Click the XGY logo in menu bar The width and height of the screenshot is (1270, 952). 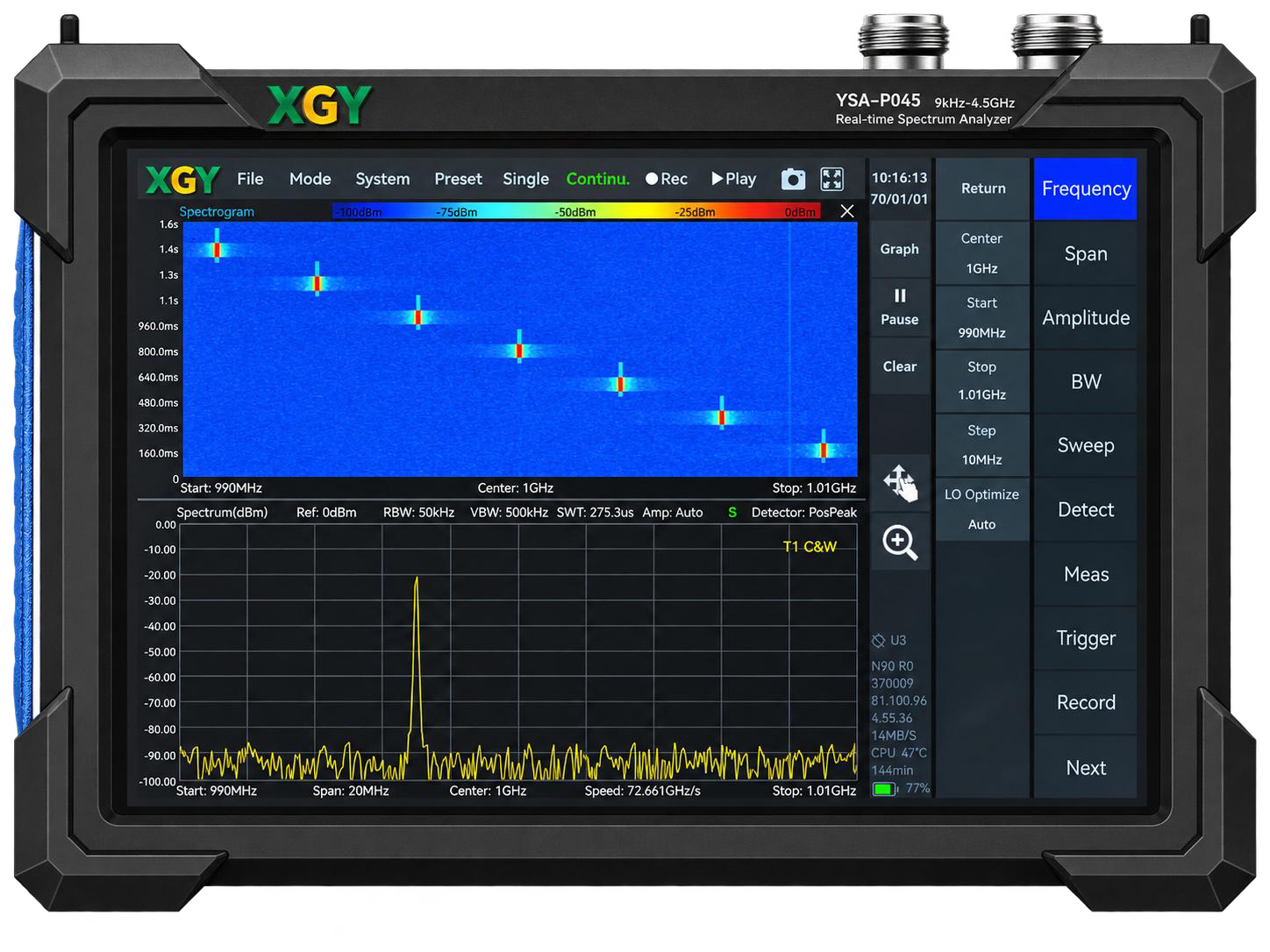182,180
